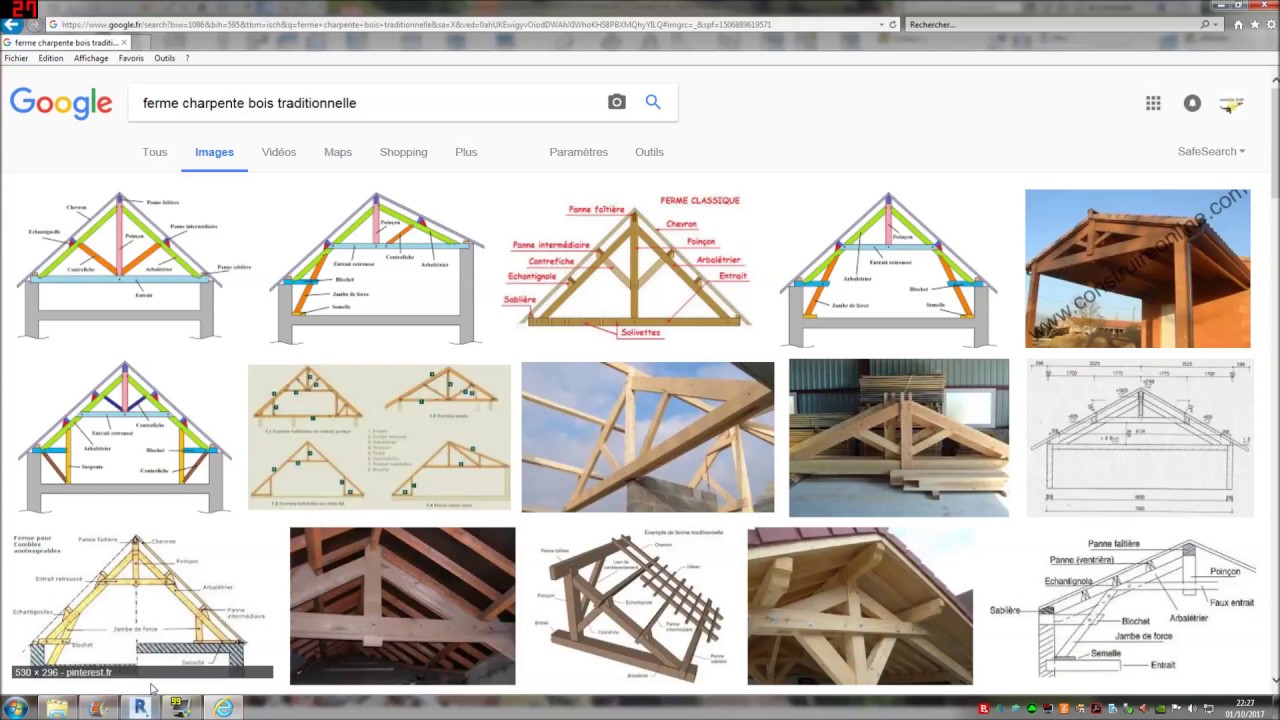The width and height of the screenshot is (1280, 720).
Task: Open the 3D 'Exemple de ferme traditionnelle' image
Action: (x=631, y=606)
